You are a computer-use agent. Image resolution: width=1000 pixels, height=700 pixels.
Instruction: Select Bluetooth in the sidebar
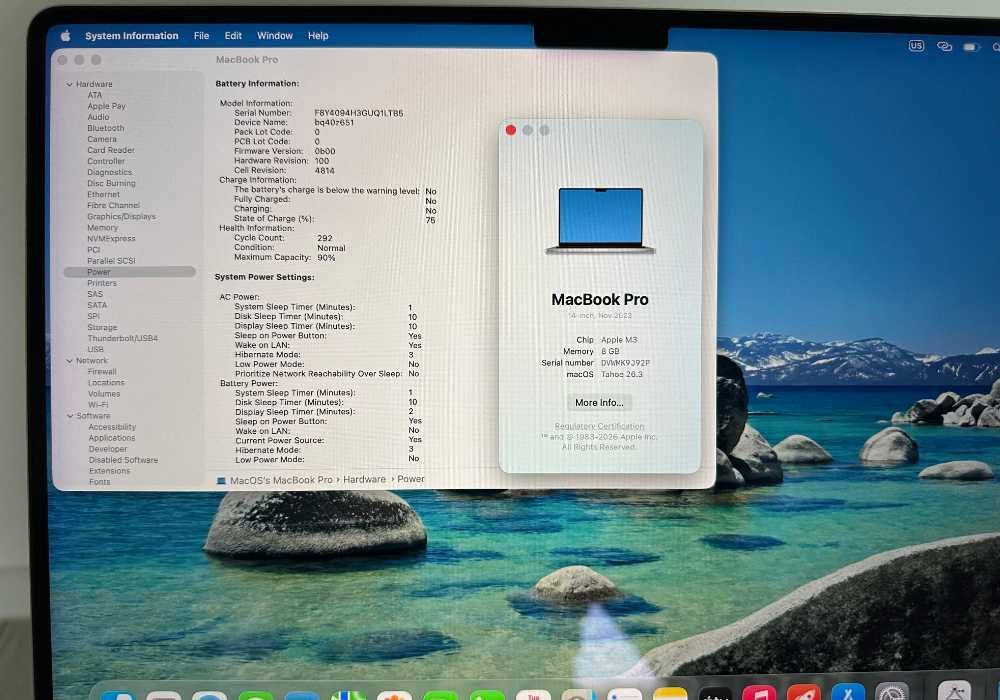pos(106,128)
